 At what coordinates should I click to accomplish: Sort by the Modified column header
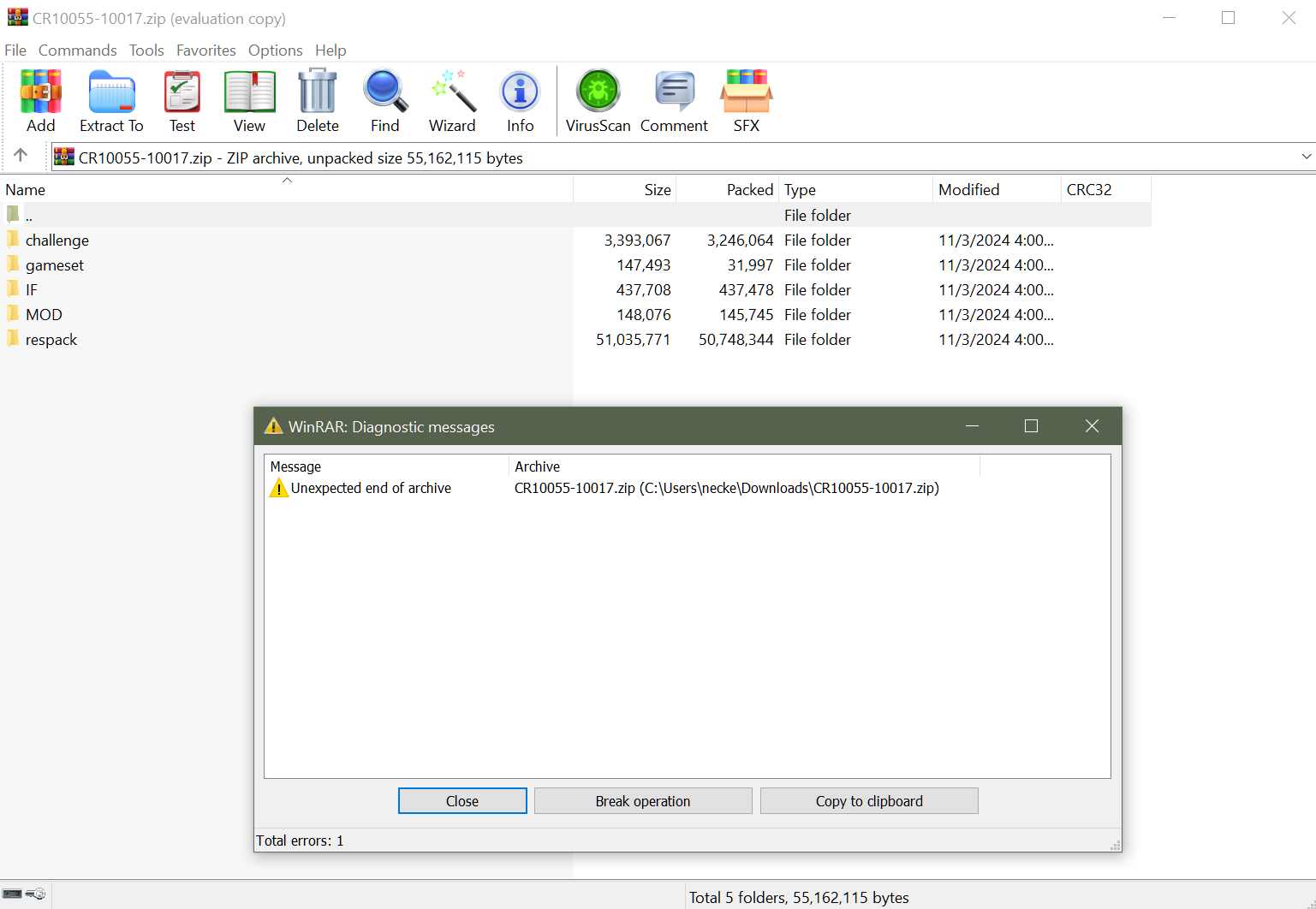[997, 189]
